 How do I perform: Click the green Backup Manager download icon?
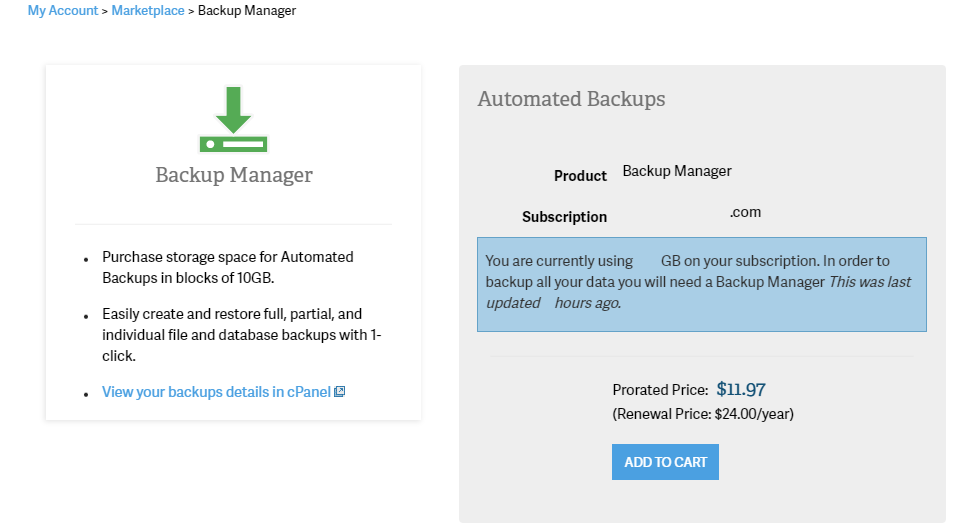click(233, 119)
